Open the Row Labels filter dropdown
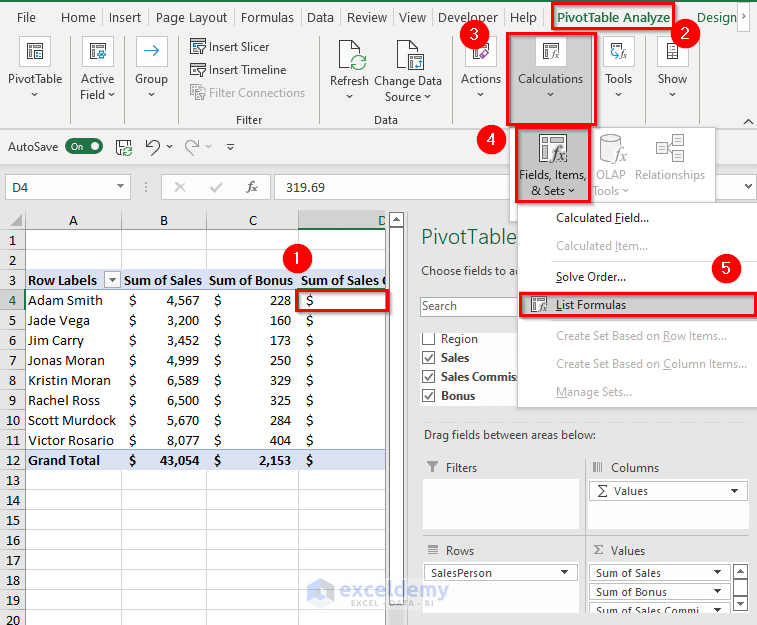This screenshot has height=625, width=757. tap(112, 280)
